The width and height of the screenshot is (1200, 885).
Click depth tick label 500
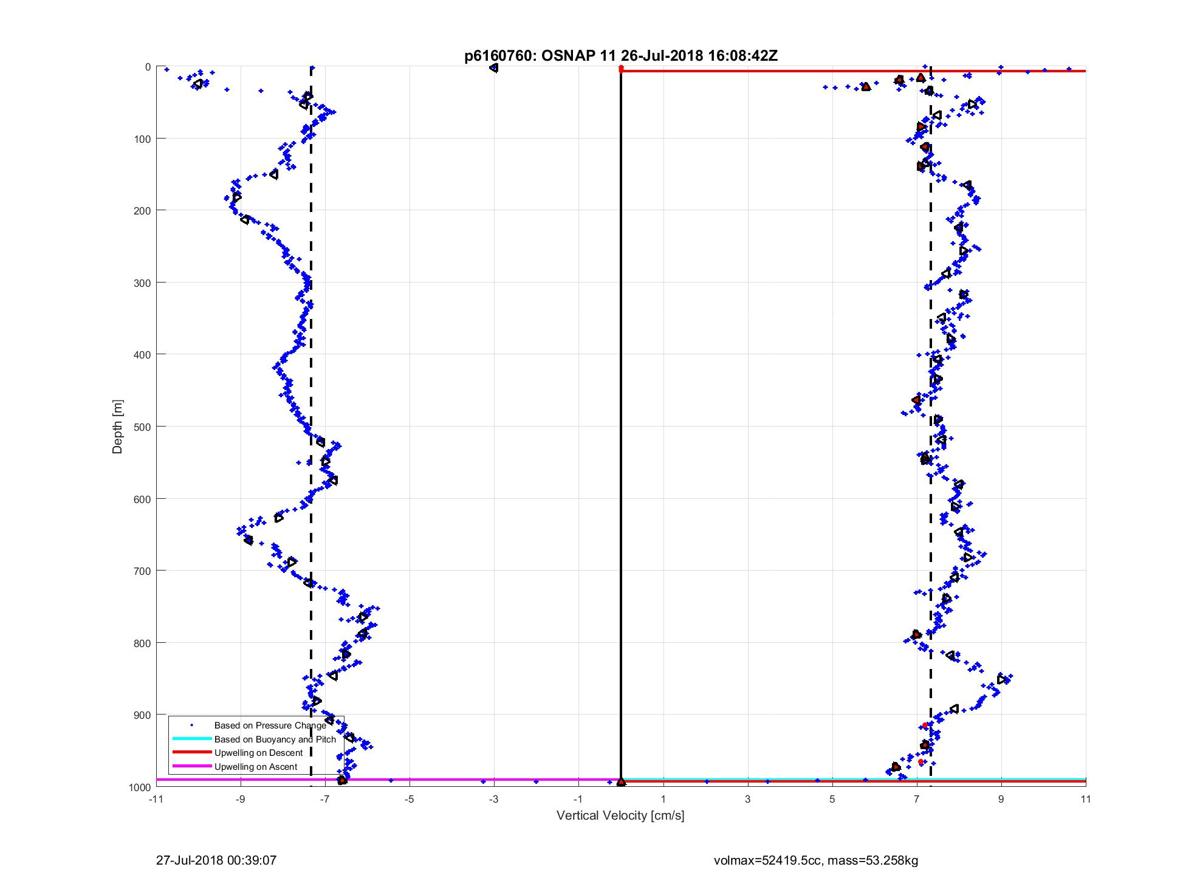[x=142, y=427]
